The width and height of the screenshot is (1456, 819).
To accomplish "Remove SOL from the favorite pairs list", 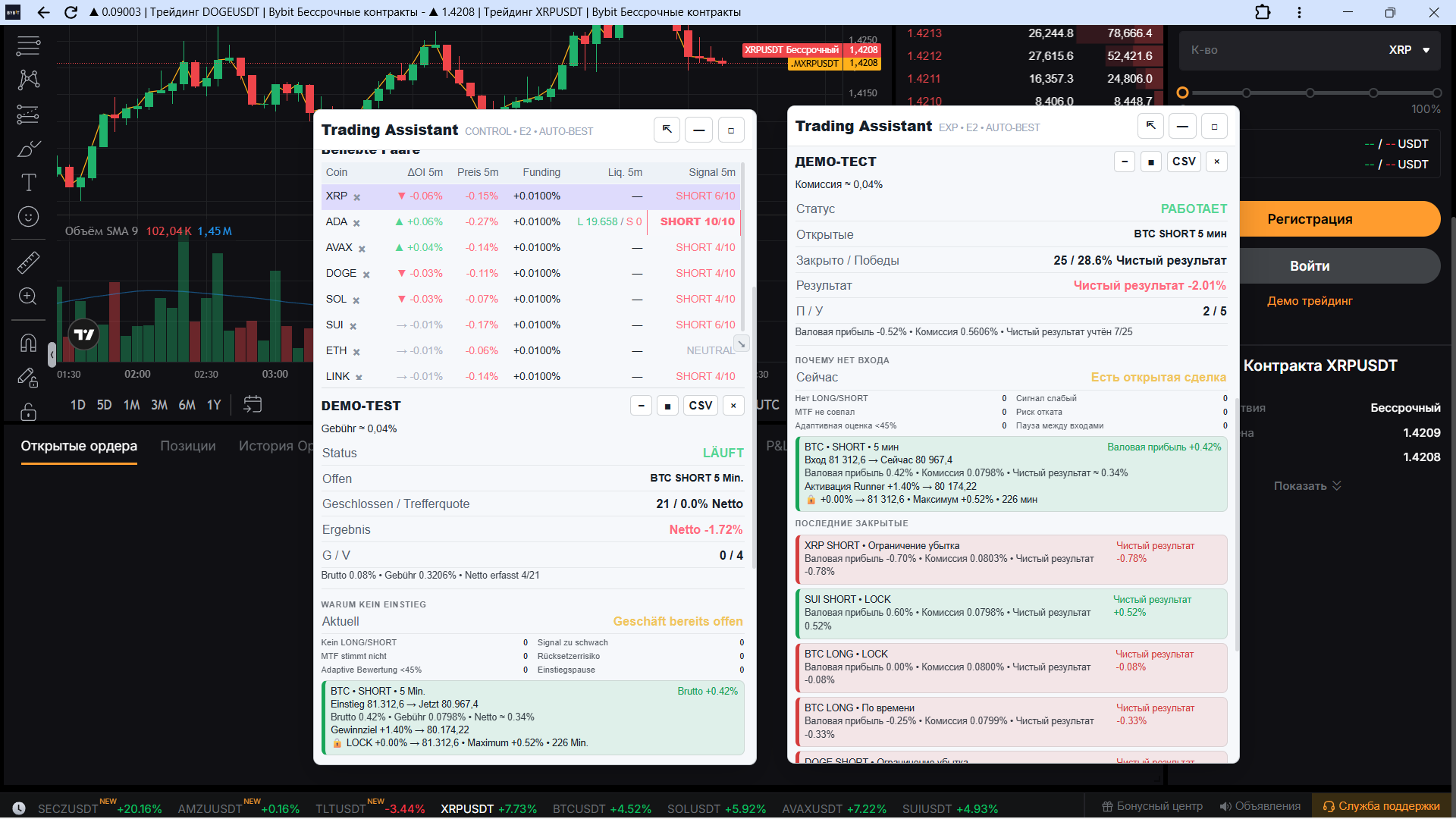I will point(356,300).
